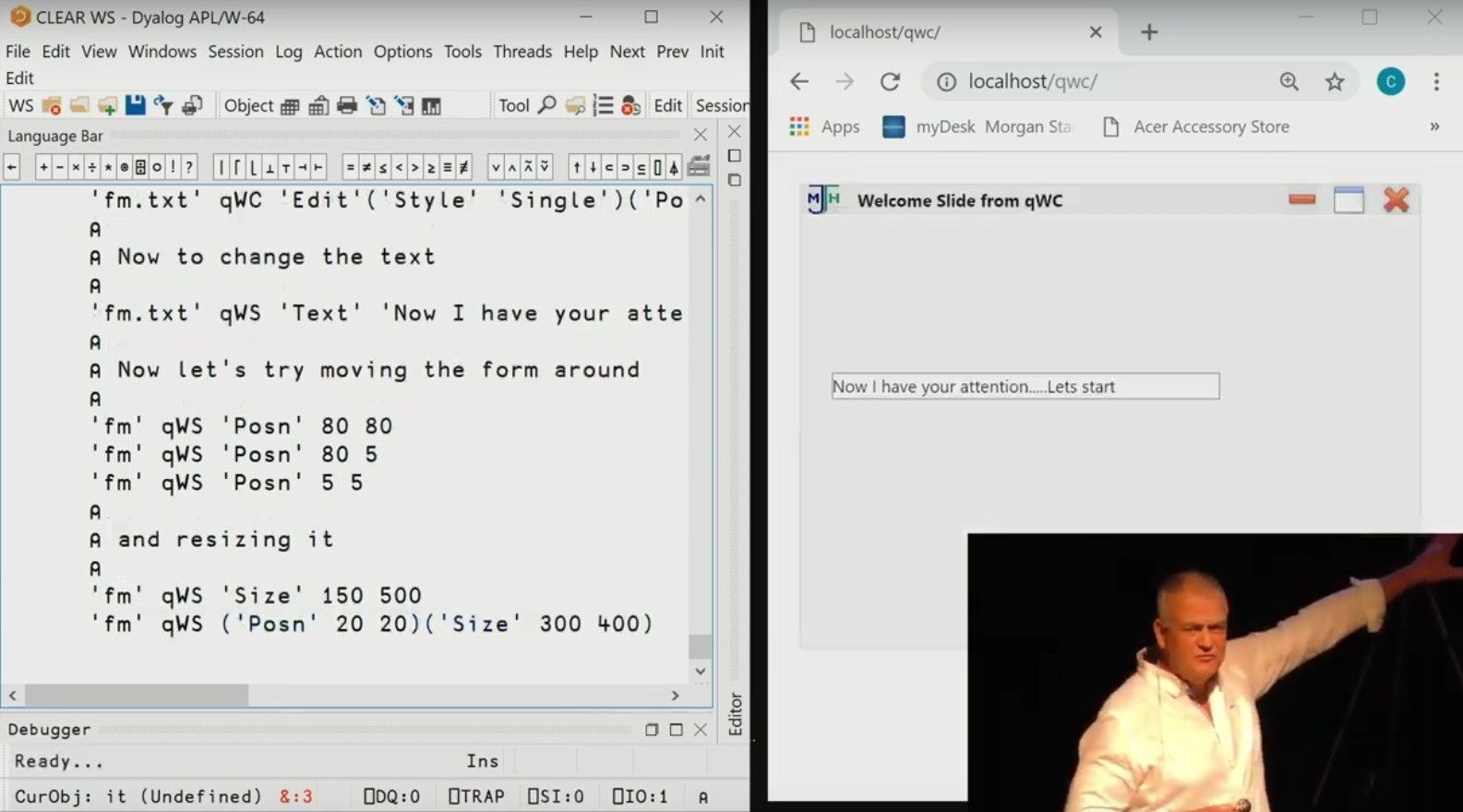Viewport: 1463px width, 812px height.
Task: Expand the bookmarks bar overflow chevron
Action: click(x=1434, y=126)
